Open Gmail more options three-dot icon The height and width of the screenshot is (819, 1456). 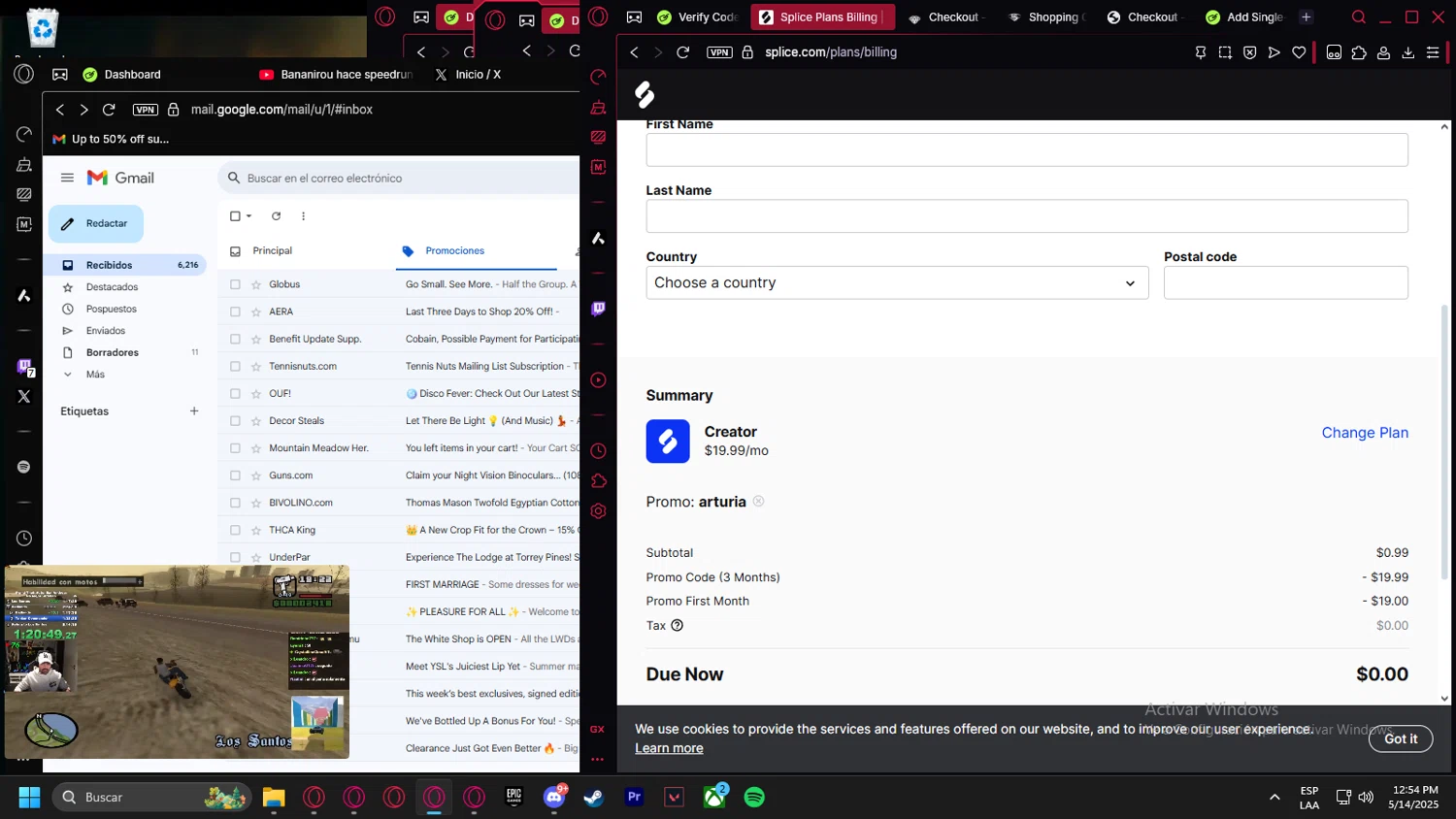pos(304,216)
